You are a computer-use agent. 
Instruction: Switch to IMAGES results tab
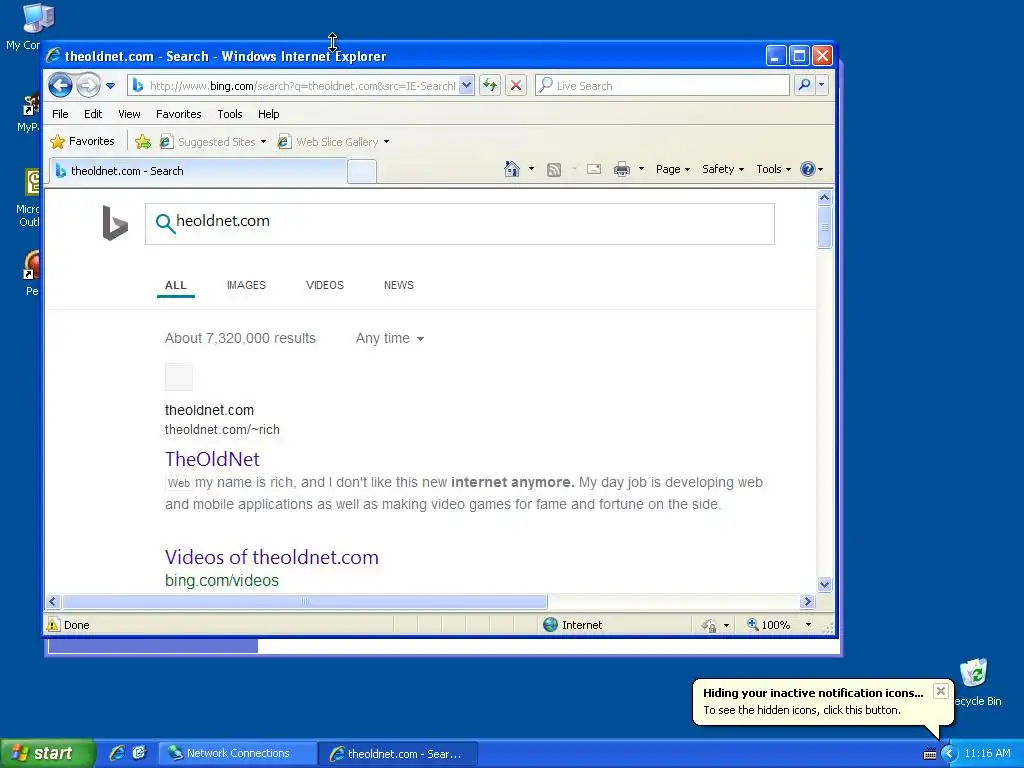coord(246,285)
